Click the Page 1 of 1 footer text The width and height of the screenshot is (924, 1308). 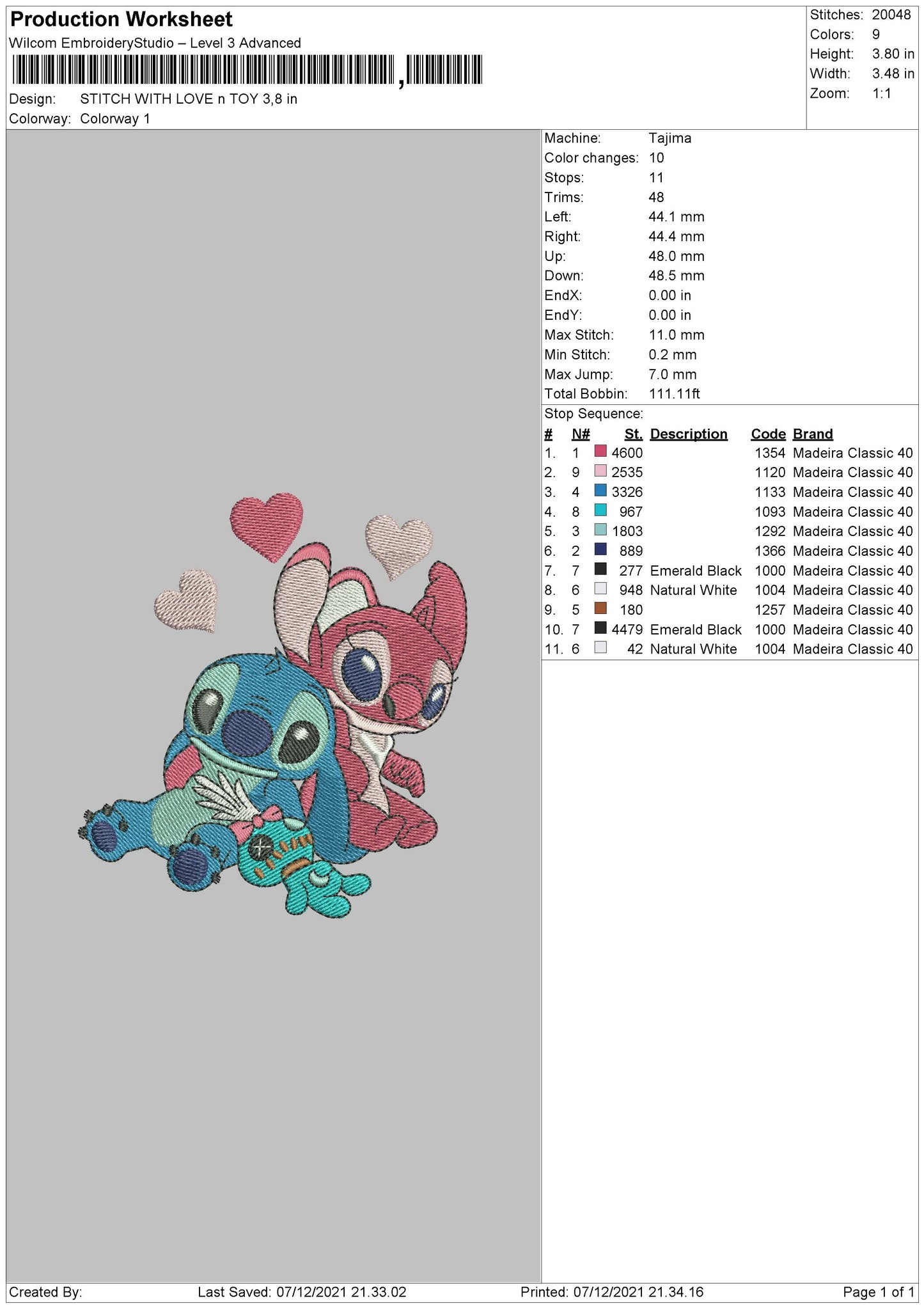coord(878,1292)
